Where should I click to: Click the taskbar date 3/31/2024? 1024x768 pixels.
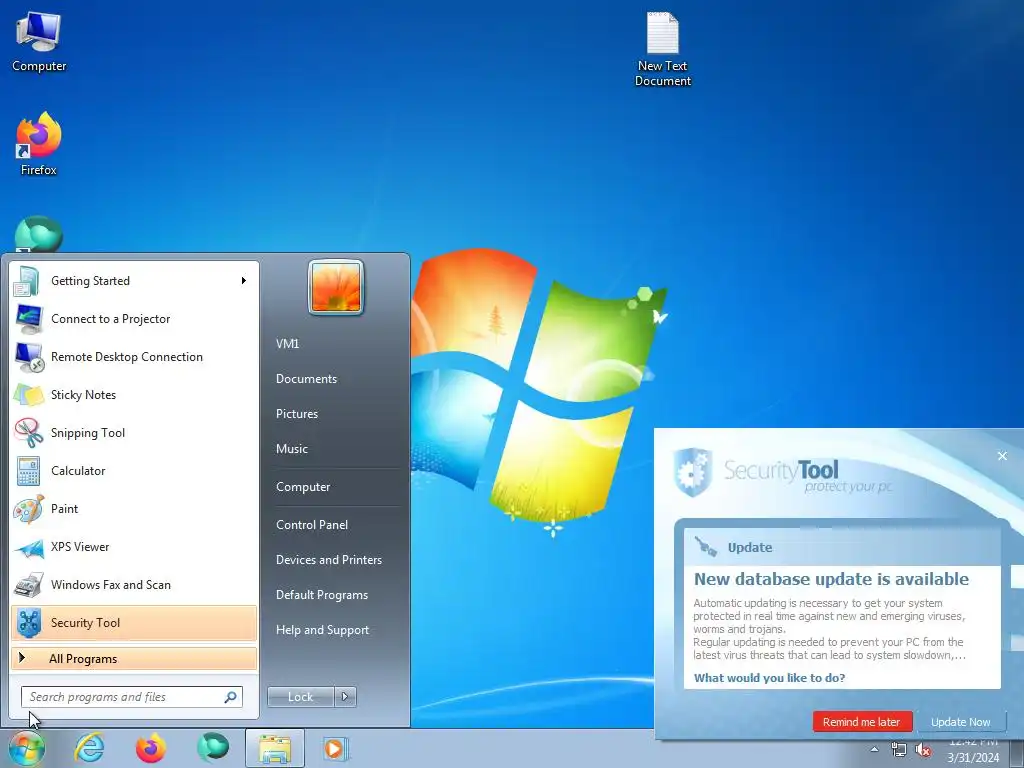(973, 758)
